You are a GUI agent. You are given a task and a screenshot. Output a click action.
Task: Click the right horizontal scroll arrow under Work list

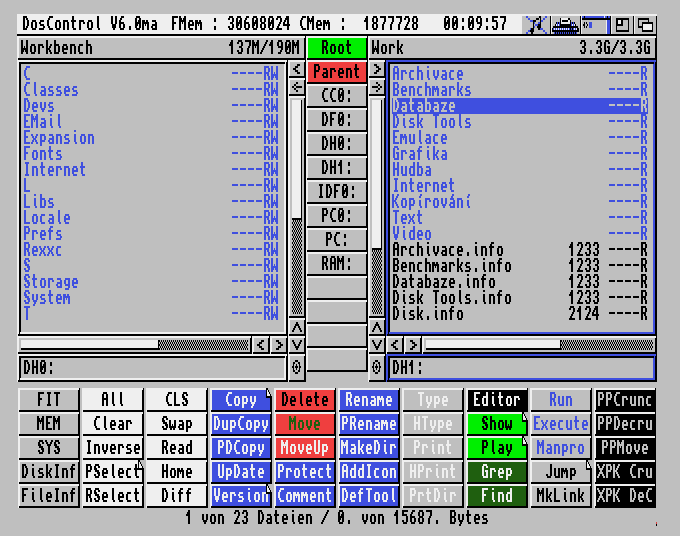413,345
